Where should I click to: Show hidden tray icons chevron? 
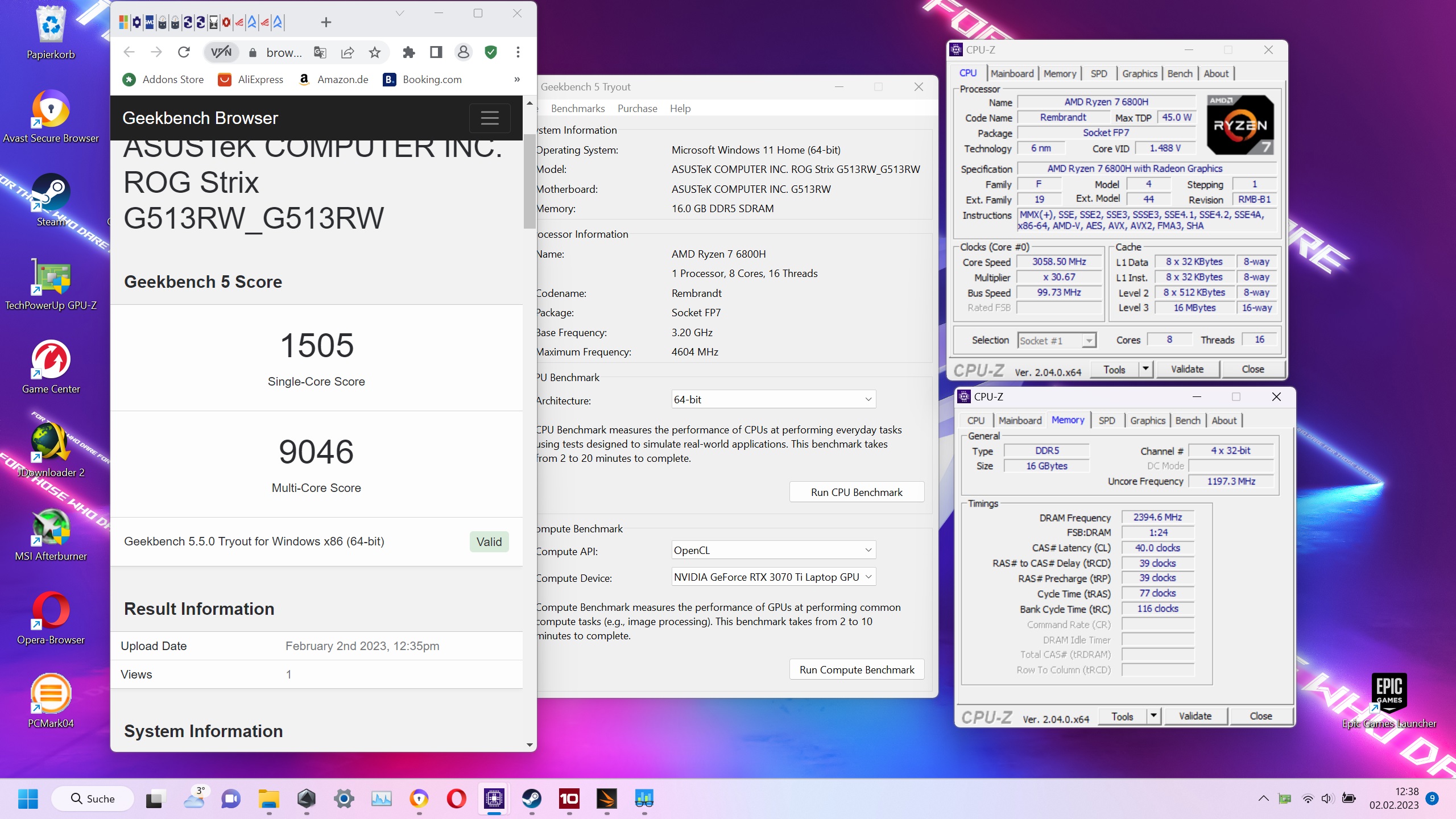coord(1263,799)
